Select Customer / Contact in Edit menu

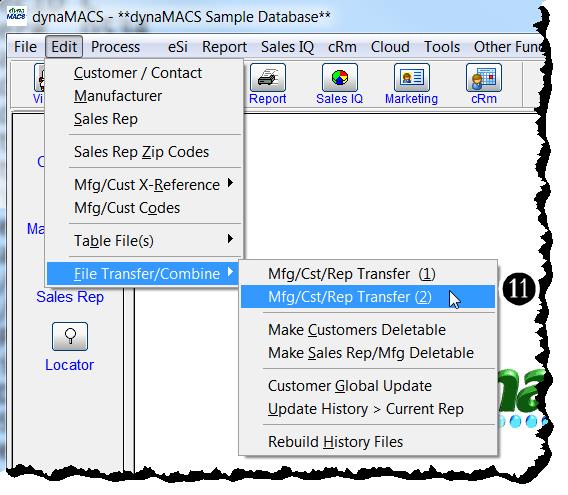(138, 73)
